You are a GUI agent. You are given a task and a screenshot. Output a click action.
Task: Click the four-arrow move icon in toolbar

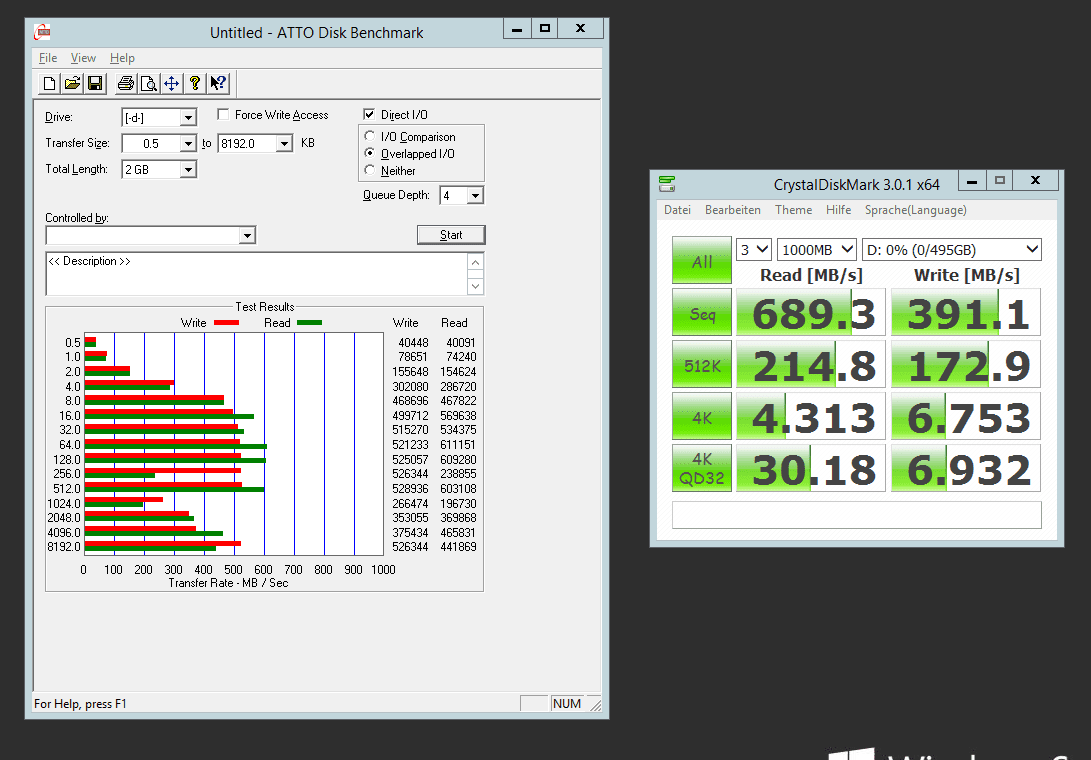171,83
